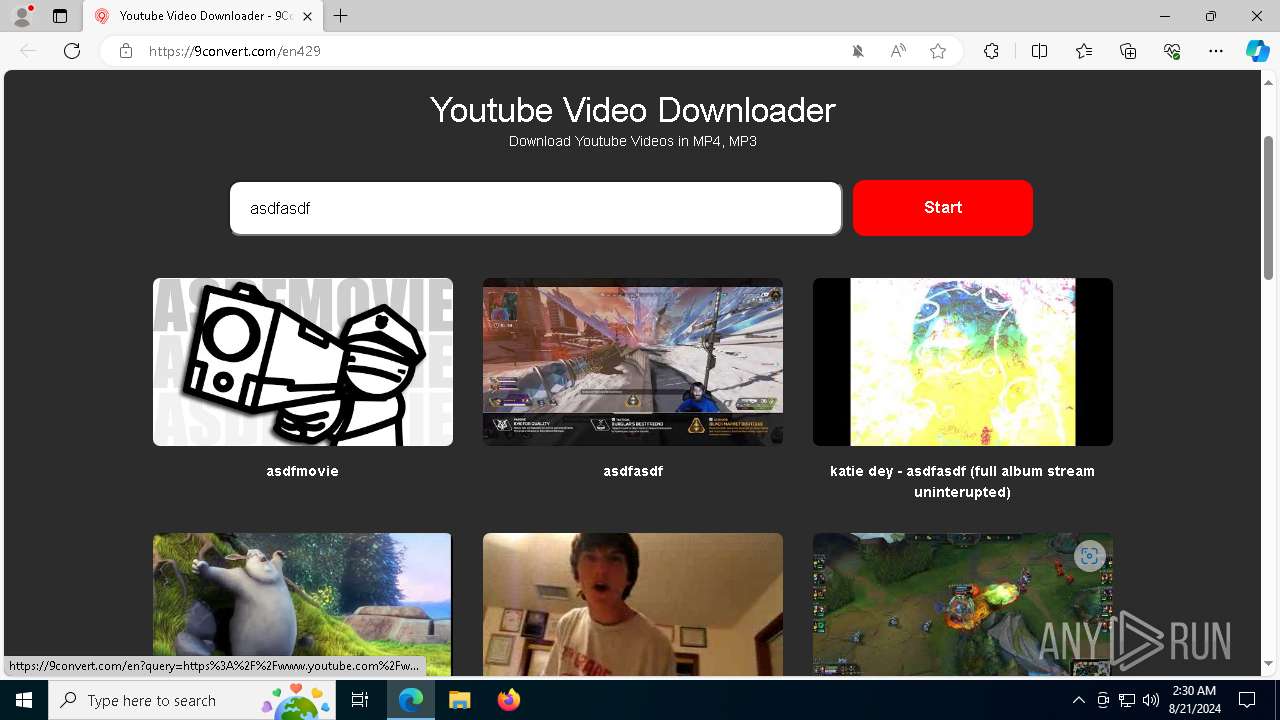Click the taskbar search box
This screenshot has height=720, width=1280.
click(x=194, y=700)
